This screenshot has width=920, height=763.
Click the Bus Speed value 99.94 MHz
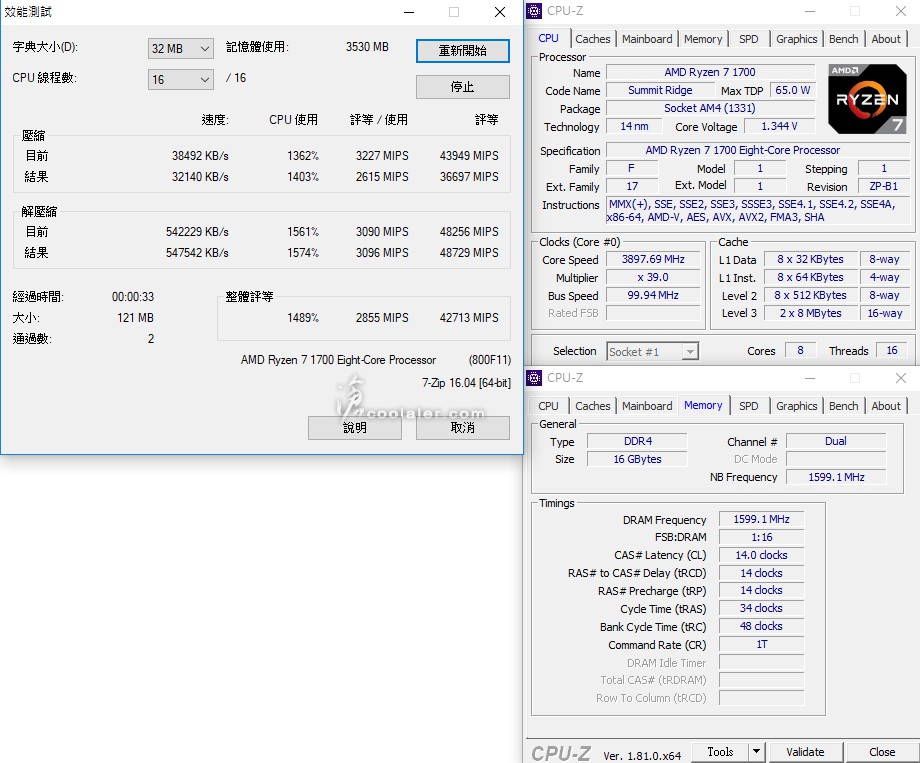(653, 295)
